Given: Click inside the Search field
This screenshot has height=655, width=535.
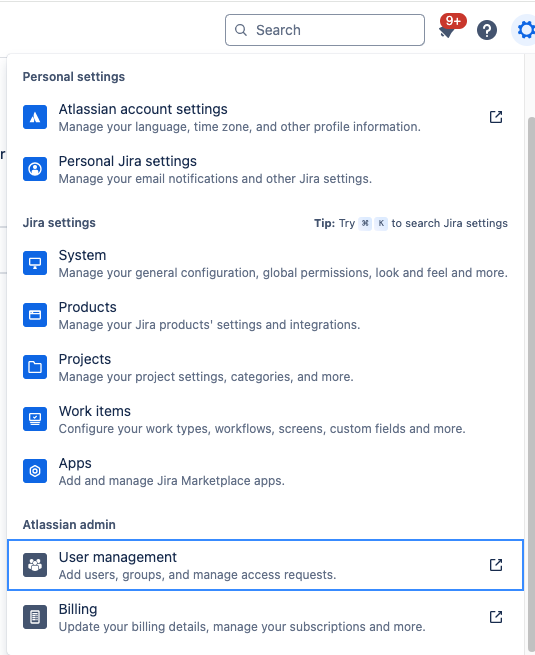Looking at the screenshot, I should [x=325, y=30].
